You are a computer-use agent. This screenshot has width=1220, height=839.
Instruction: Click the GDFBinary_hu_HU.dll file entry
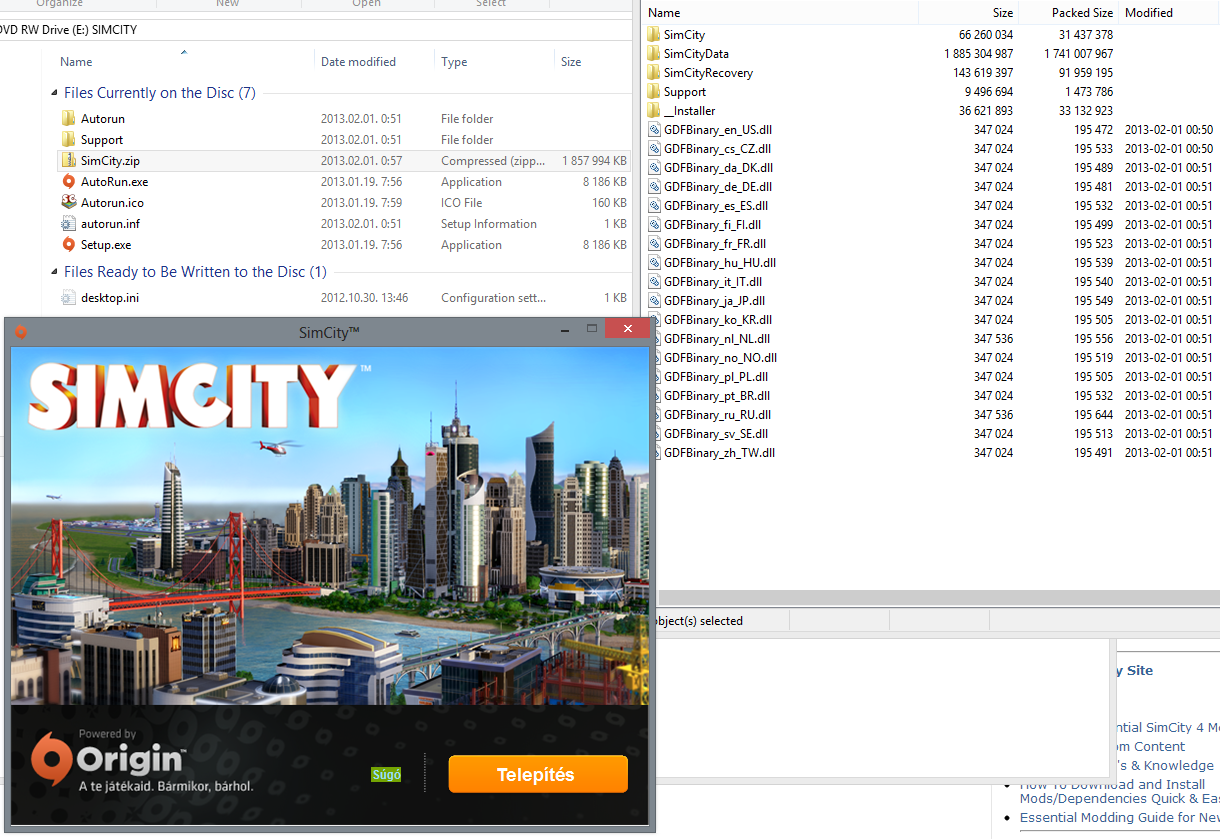click(719, 263)
